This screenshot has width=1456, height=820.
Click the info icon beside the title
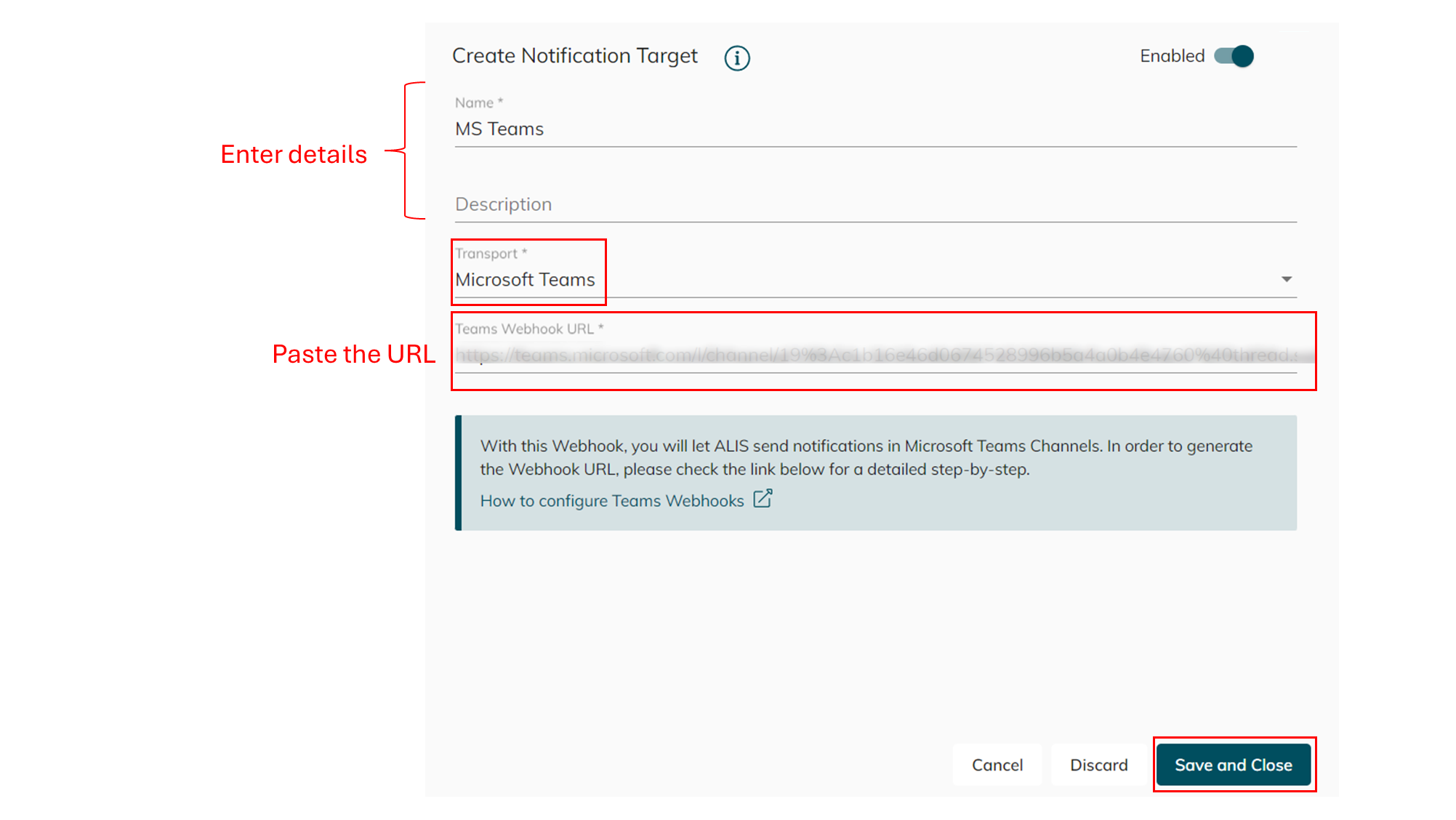click(x=736, y=57)
